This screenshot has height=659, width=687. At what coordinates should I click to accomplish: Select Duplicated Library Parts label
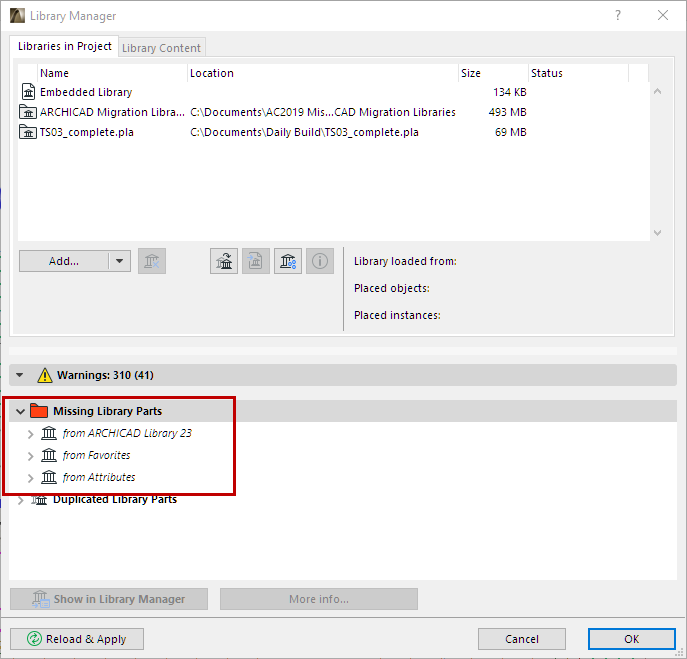115,500
